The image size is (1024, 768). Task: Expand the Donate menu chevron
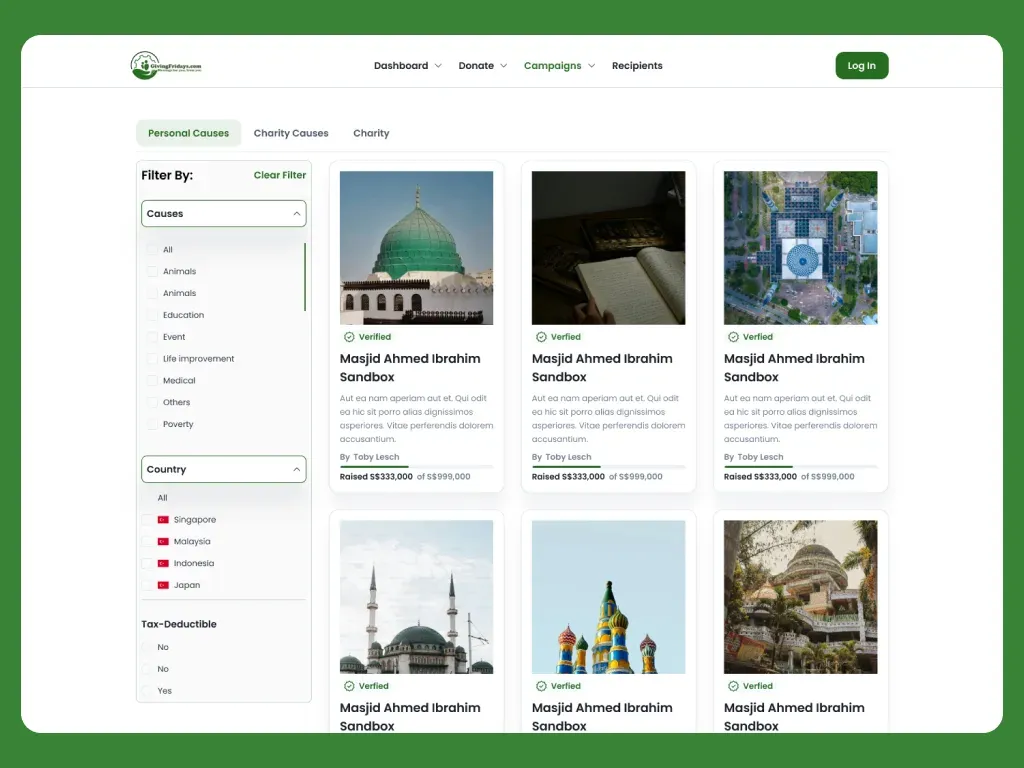[504, 66]
